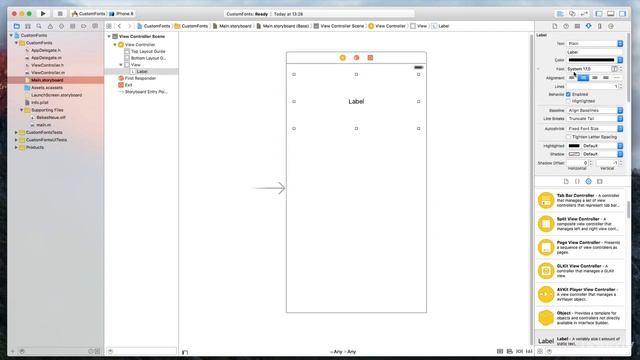Show the Code Snippet library tab
The width and height of the screenshot is (640, 360).
pos(577,181)
